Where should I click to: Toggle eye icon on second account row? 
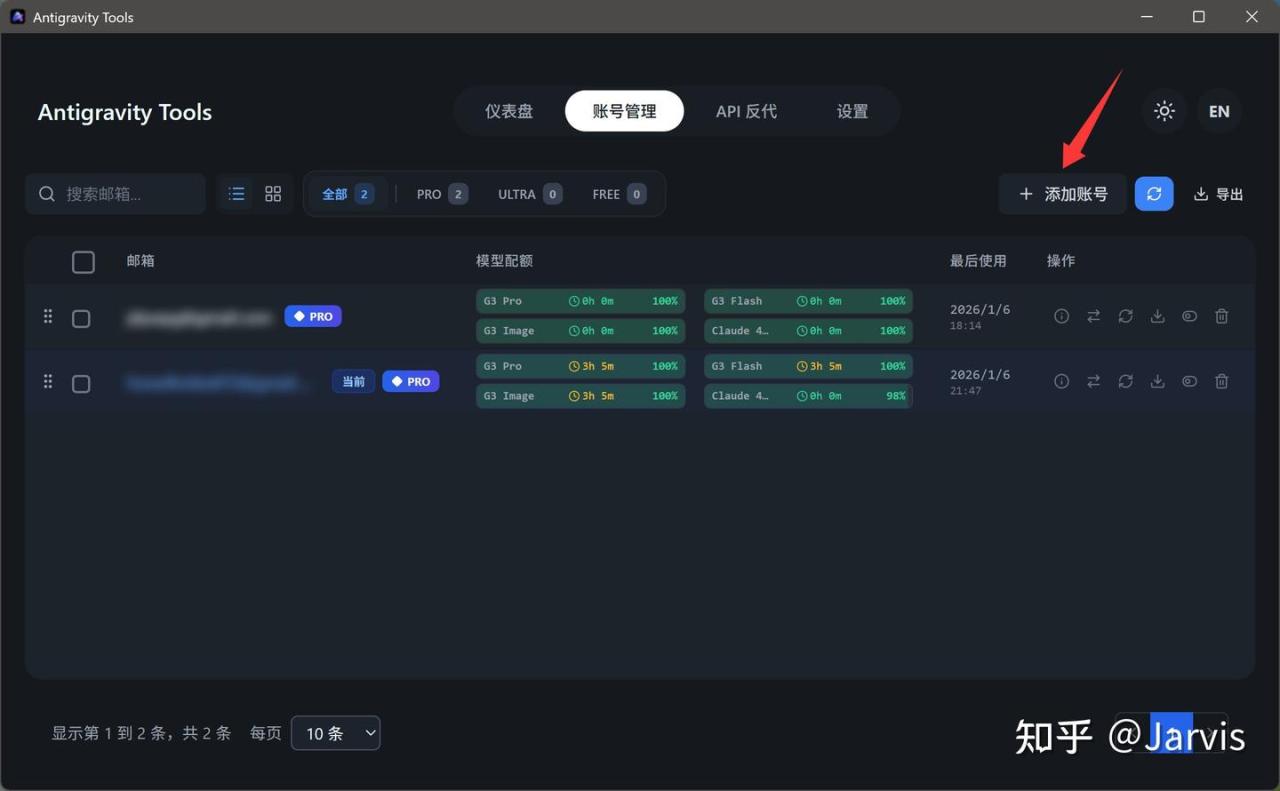[1189, 381]
